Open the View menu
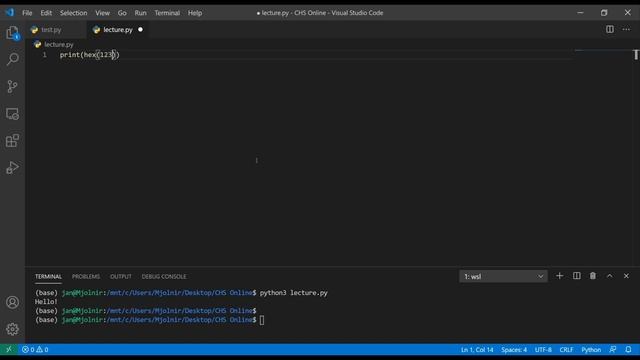This screenshot has height=360, width=640. click(102, 13)
